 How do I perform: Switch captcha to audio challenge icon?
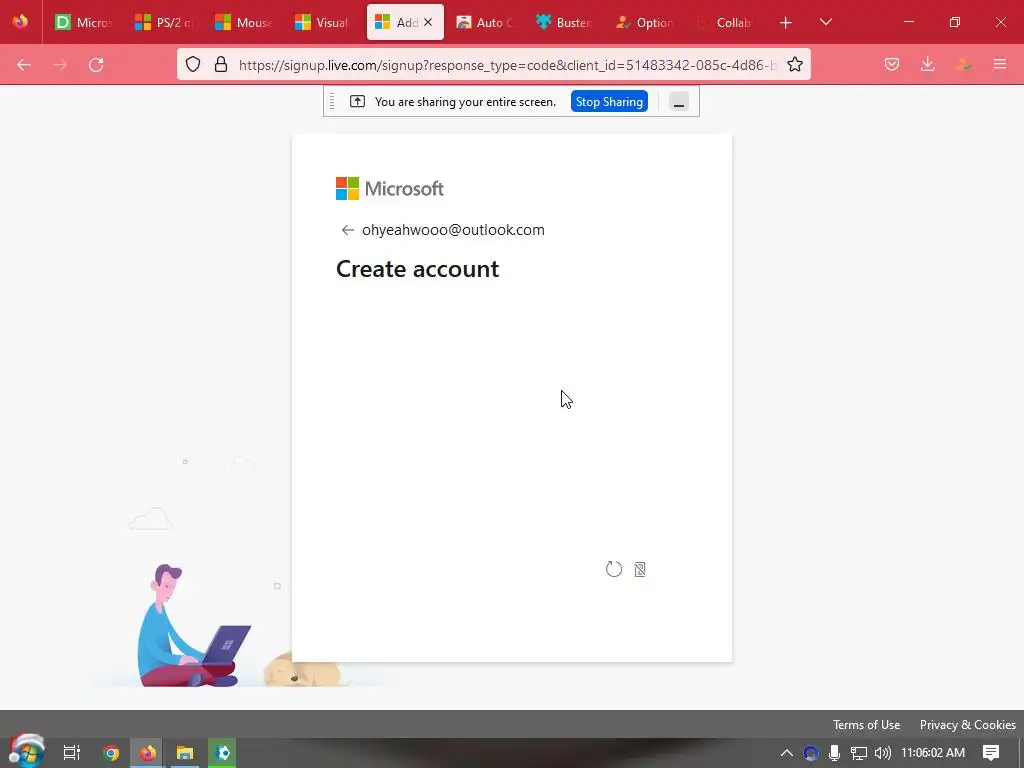[640, 569]
